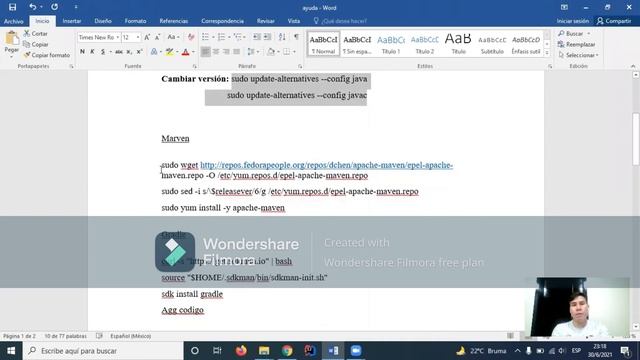Select the Normal style thumbnail
This screenshot has width=640, height=360.
click(x=323, y=44)
